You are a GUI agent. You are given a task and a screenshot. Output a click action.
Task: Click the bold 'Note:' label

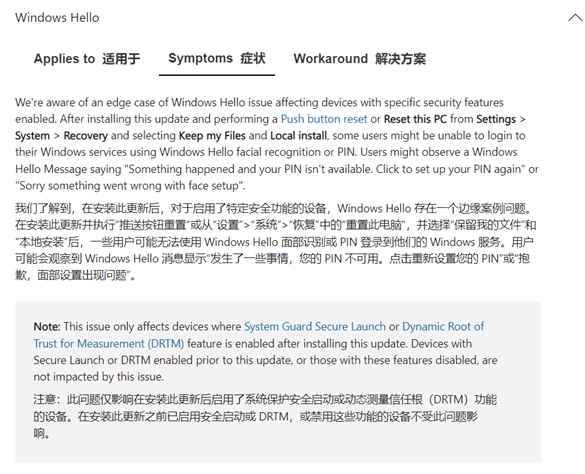47,326
